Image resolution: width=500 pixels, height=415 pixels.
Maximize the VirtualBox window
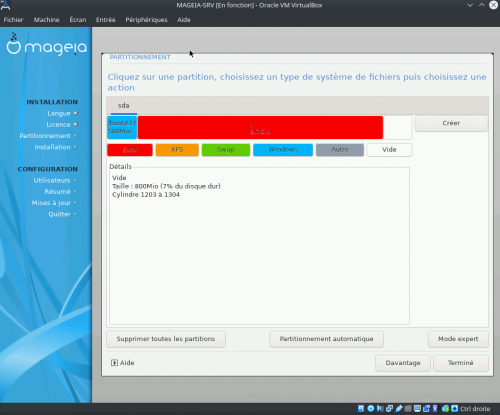(482, 5)
